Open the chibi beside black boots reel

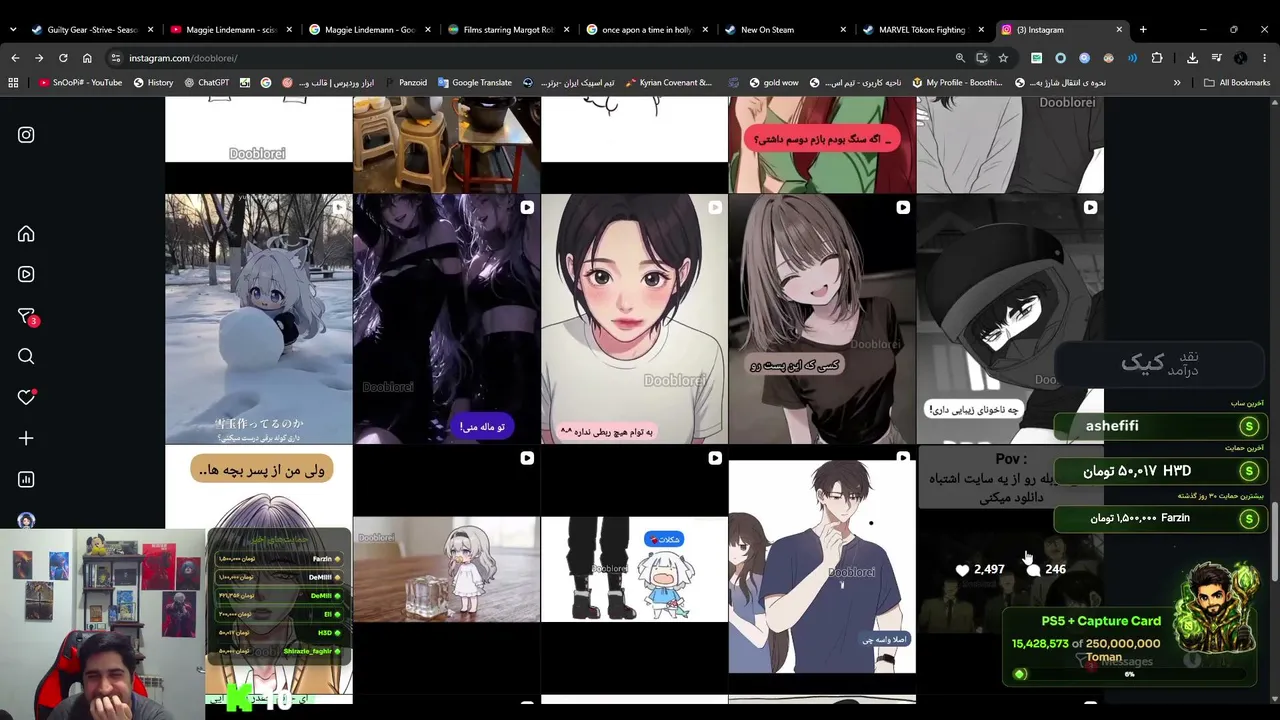pyautogui.click(x=634, y=570)
